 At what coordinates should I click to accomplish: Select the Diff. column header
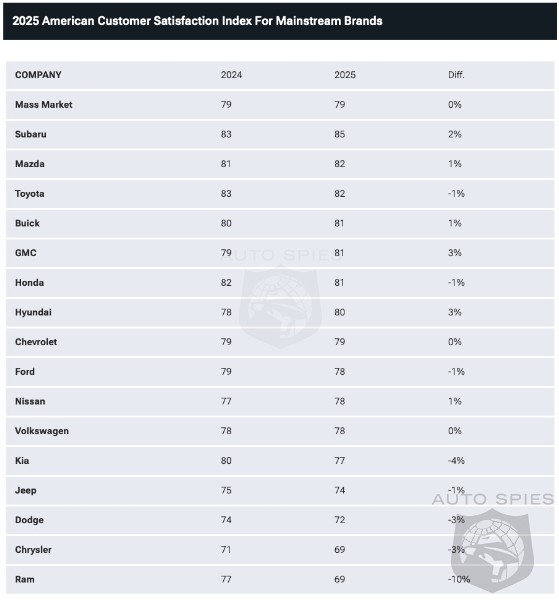pyautogui.click(x=456, y=75)
